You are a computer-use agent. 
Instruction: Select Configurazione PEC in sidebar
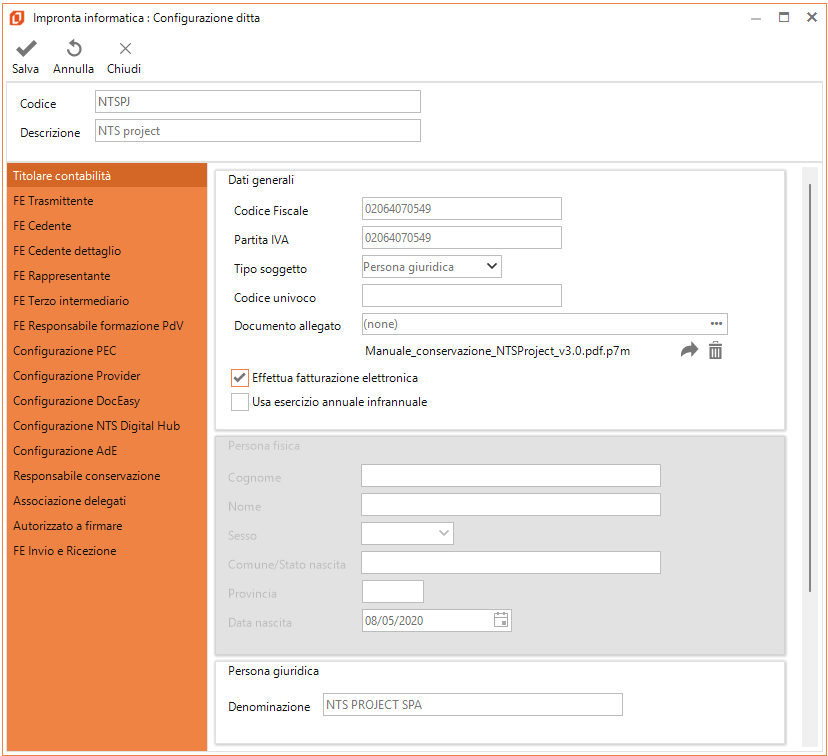pyautogui.click(x=65, y=351)
